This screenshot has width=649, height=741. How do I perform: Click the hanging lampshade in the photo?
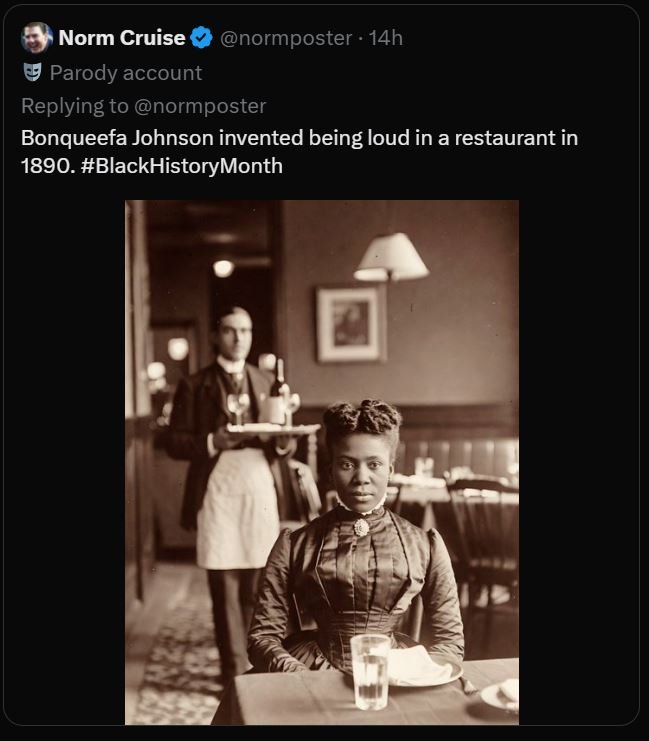click(x=392, y=257)
